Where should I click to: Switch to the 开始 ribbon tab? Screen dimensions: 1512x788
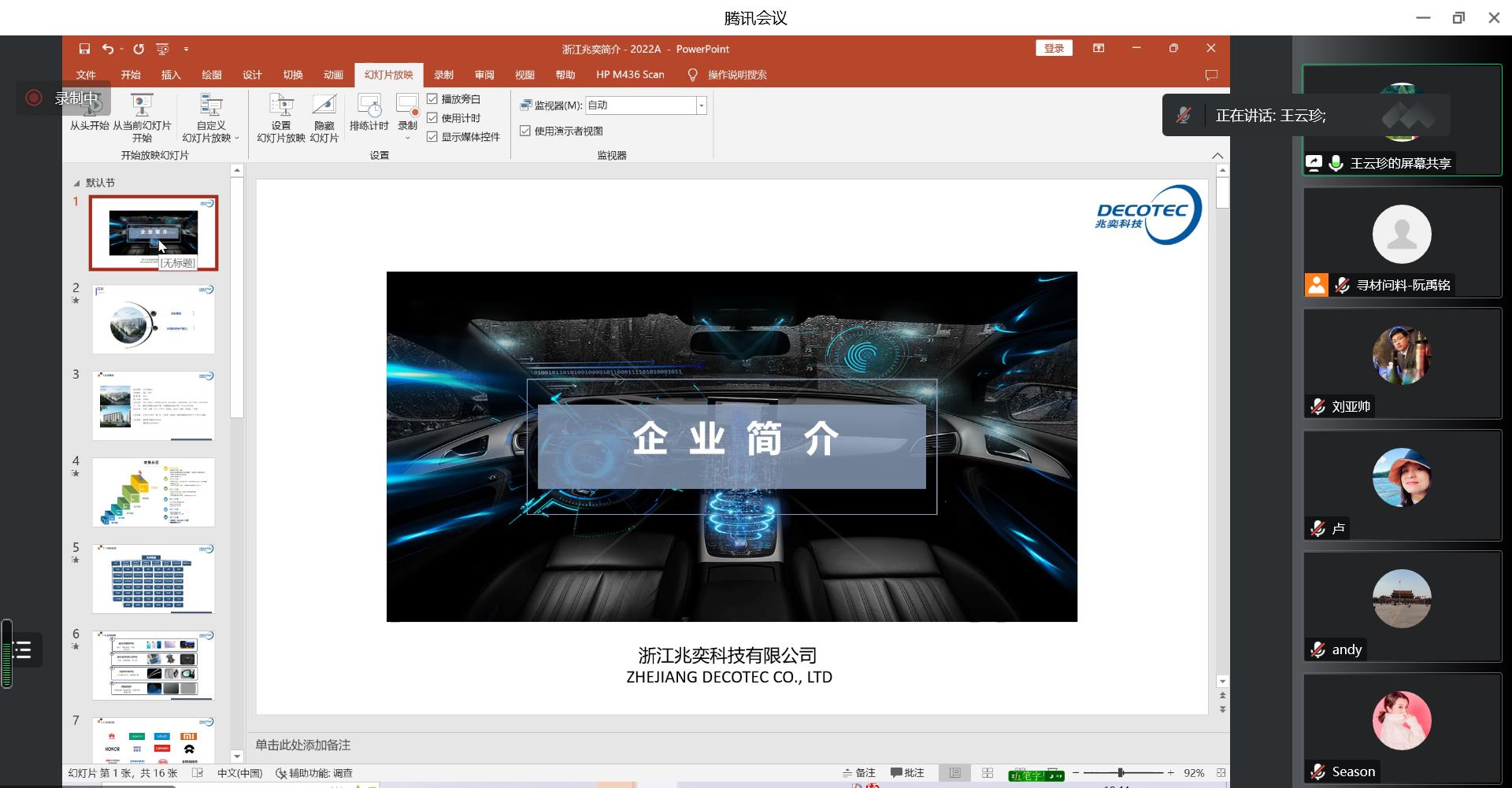[131, 75]
